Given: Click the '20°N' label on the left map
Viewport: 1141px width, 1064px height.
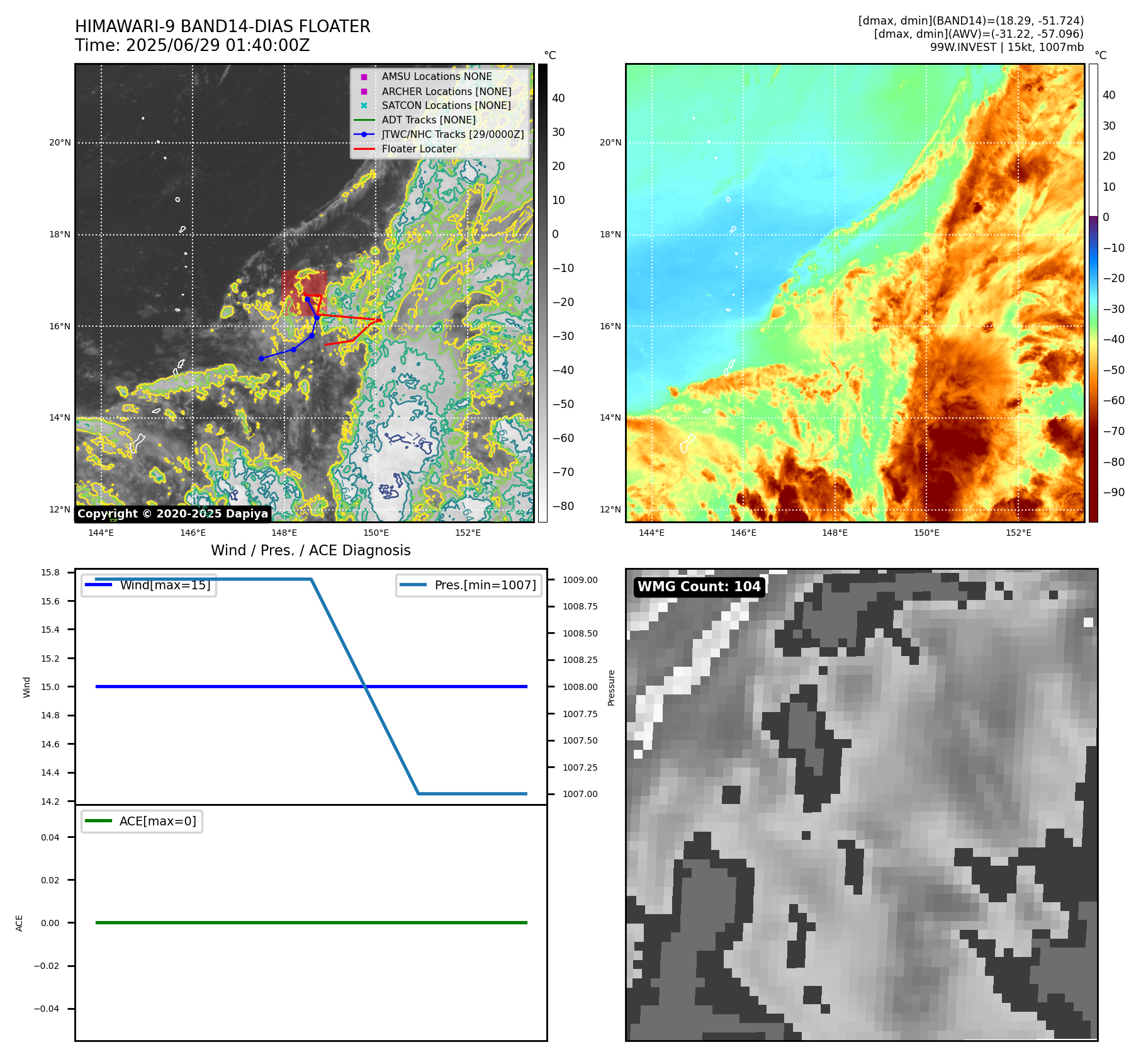Looking at the screenshot, I should pos(60,142).
